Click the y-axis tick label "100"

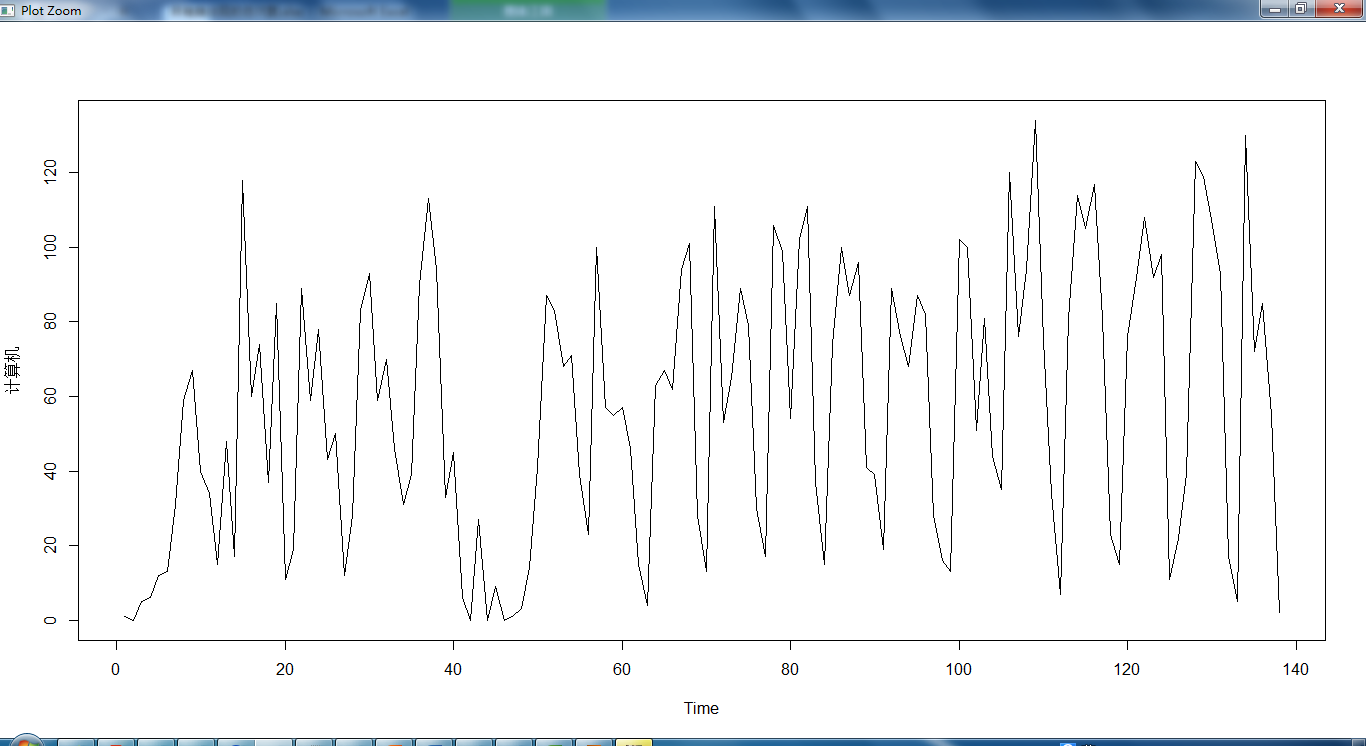(50, 247)
